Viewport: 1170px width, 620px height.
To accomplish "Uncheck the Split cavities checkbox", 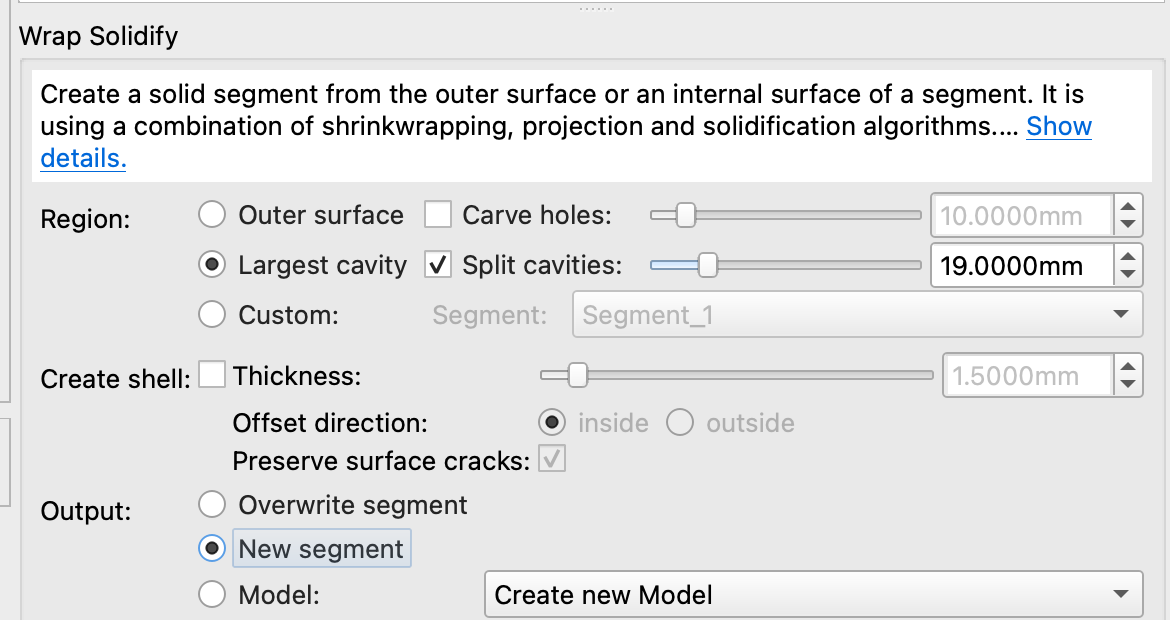I will tap(438, 265).
